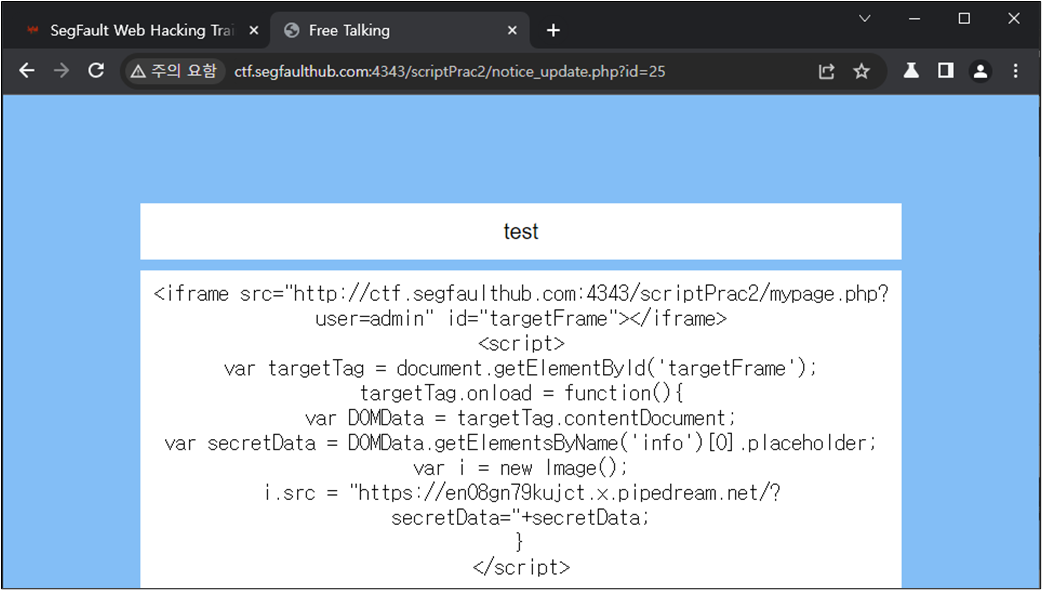Share this page icon in address bar

[x=826, y=71]
